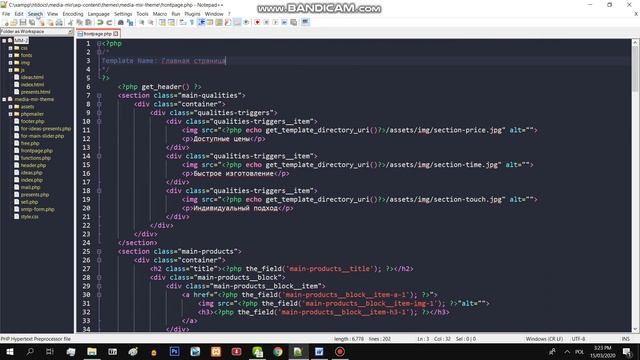Expand the assets folder in workspace tree

[11, 107]
